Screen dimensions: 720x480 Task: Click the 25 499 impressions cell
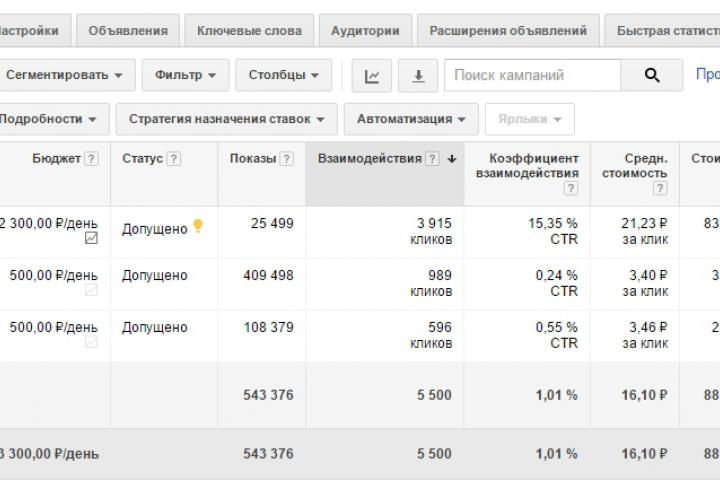(272, 224)
